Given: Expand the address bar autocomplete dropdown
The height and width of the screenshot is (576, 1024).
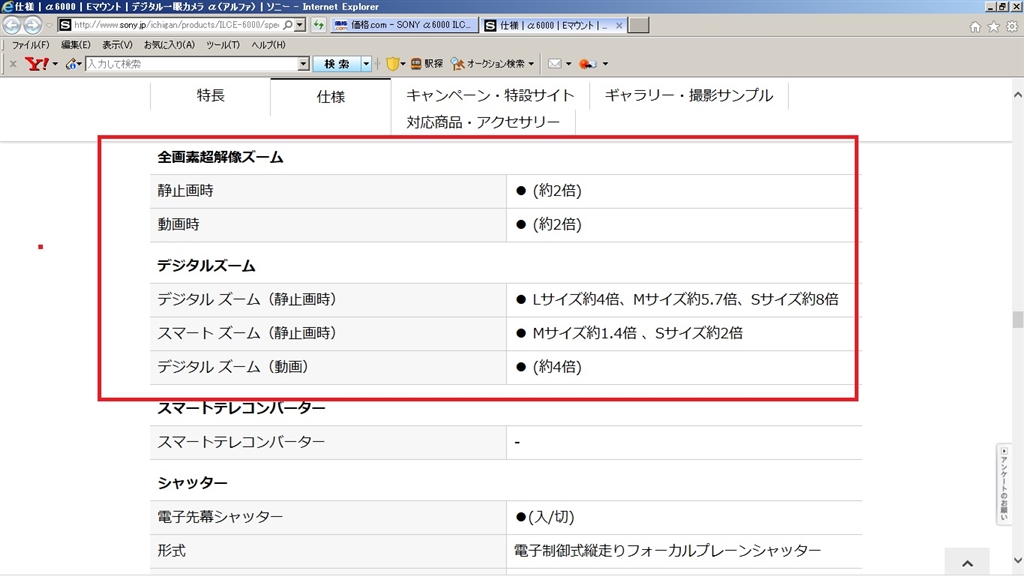Looking at the screenshot, I should (x=300, y=25).
